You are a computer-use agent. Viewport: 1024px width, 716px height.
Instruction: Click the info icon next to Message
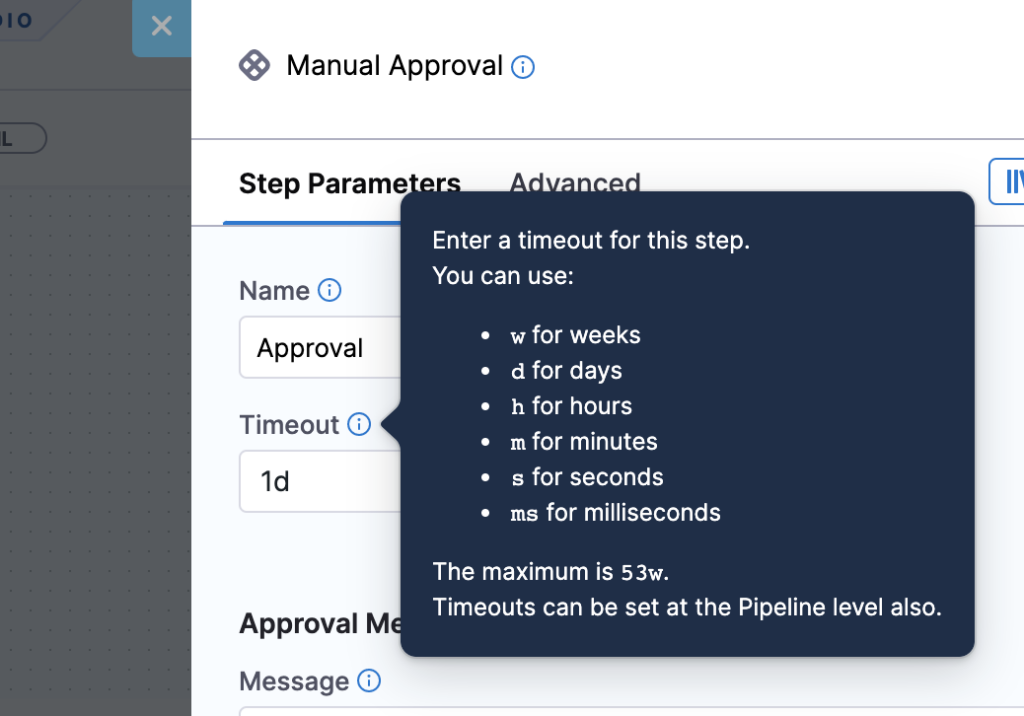(x=368, y=681)
